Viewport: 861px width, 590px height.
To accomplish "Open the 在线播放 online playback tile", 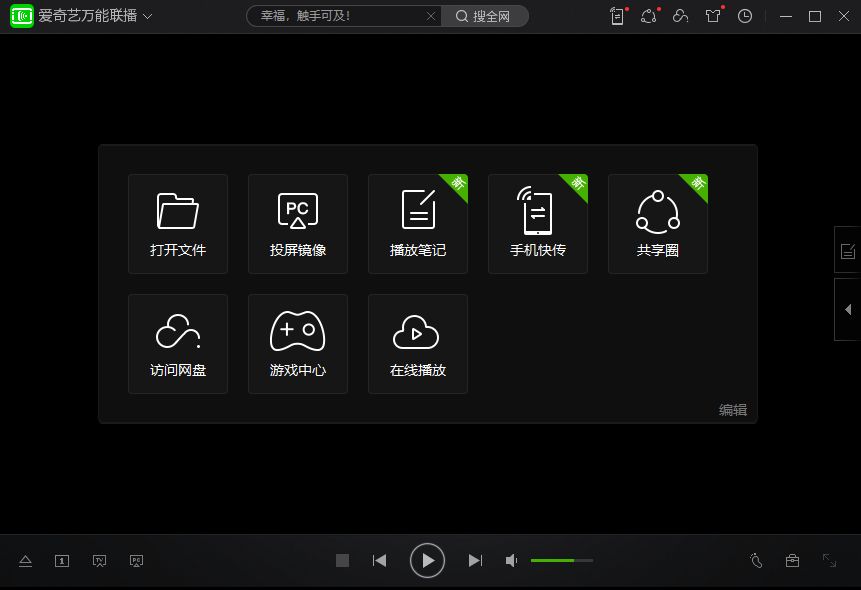I will coord(418,343).
